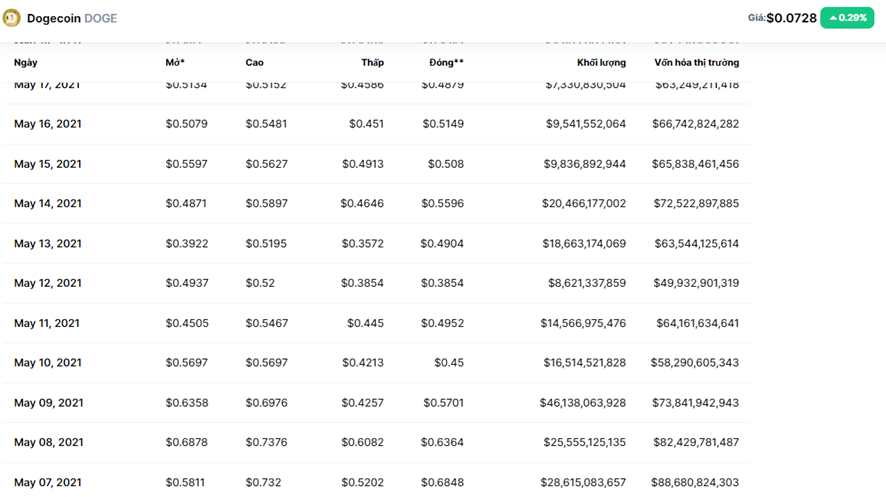Select the May 13, 2021 open price $0.3922

187,244
